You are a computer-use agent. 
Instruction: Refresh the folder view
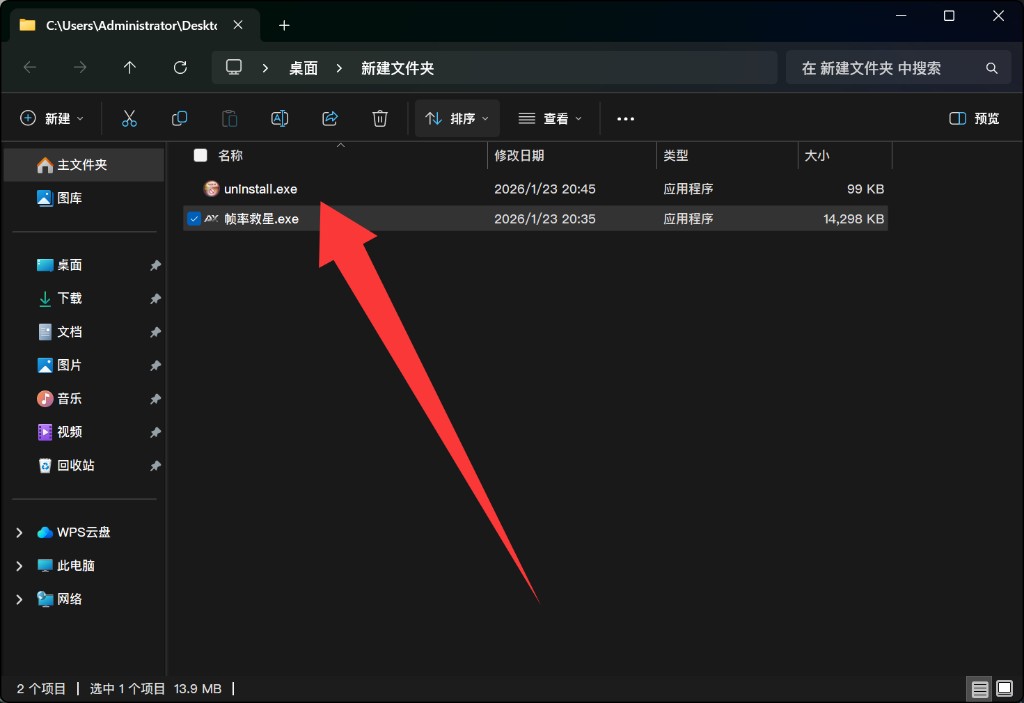pyautogui.click(x=180, y=67)
